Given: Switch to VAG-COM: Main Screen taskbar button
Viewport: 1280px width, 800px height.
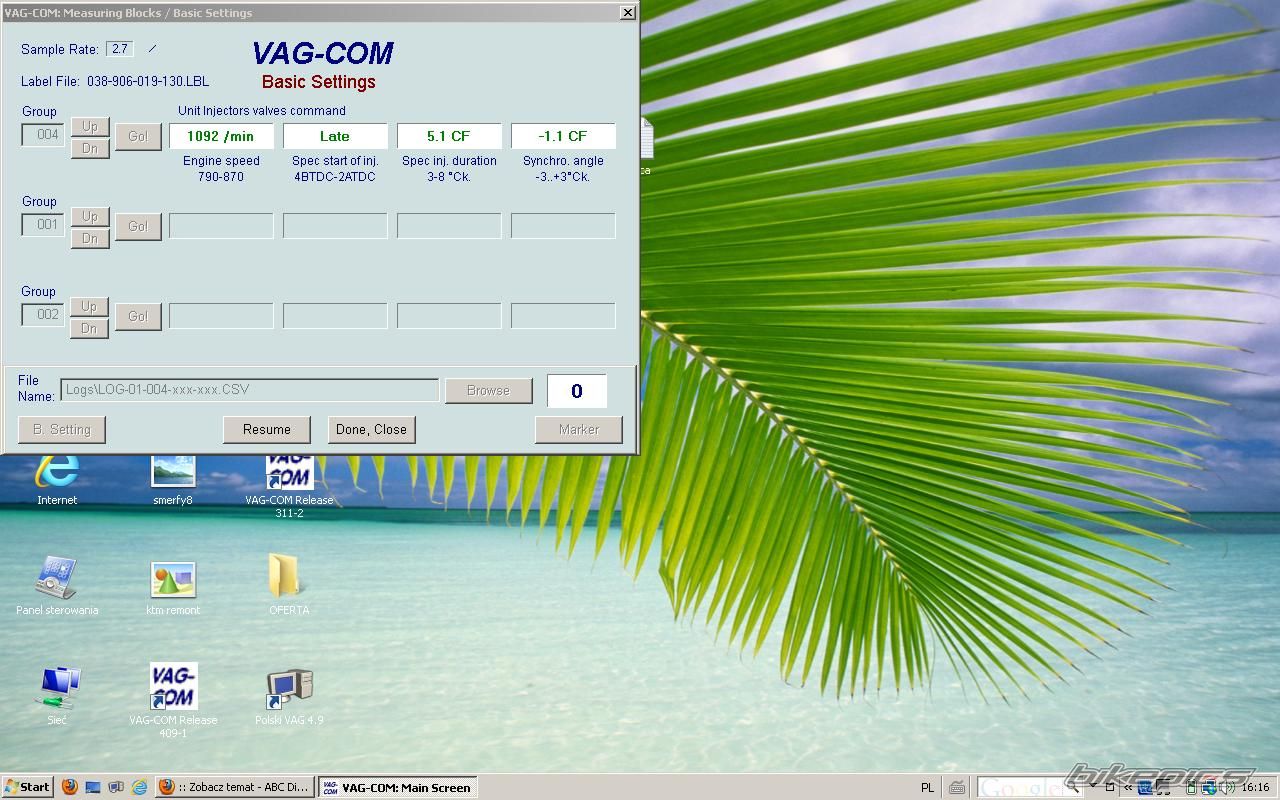Looking at the screenshot, I should [397, 787].
